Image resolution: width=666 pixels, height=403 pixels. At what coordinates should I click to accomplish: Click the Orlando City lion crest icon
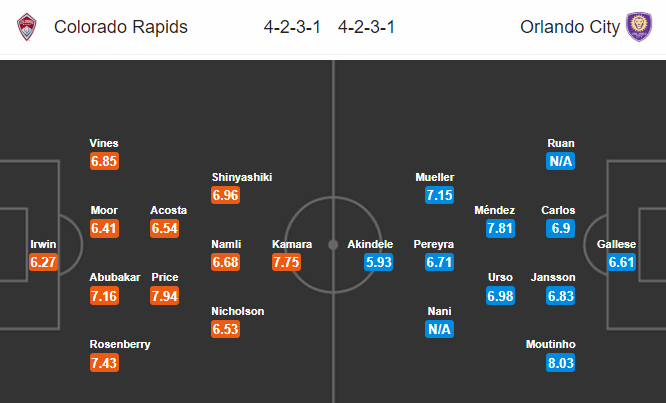click(639, 27)
